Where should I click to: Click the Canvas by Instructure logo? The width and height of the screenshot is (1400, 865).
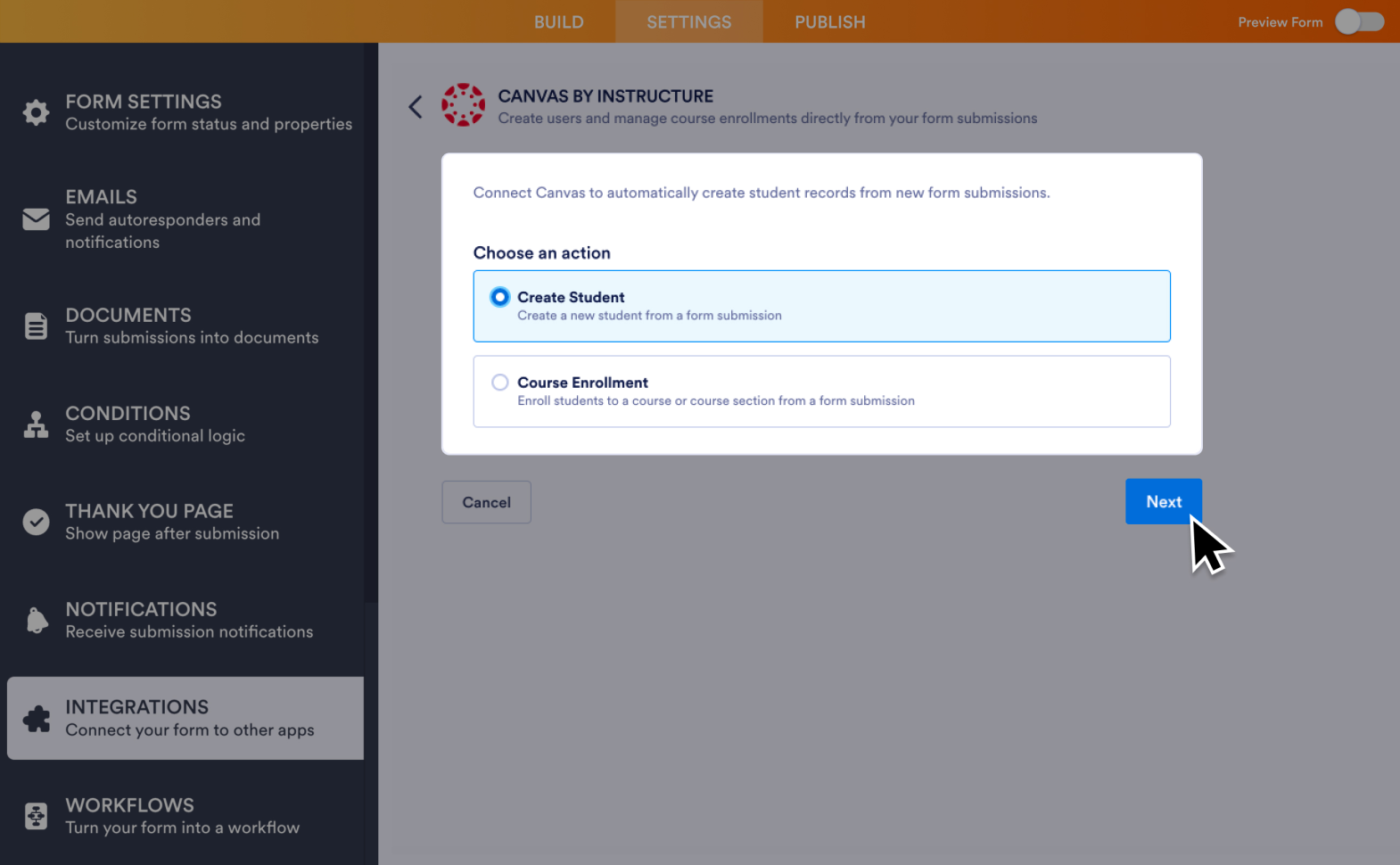click(x=463, y=105)
